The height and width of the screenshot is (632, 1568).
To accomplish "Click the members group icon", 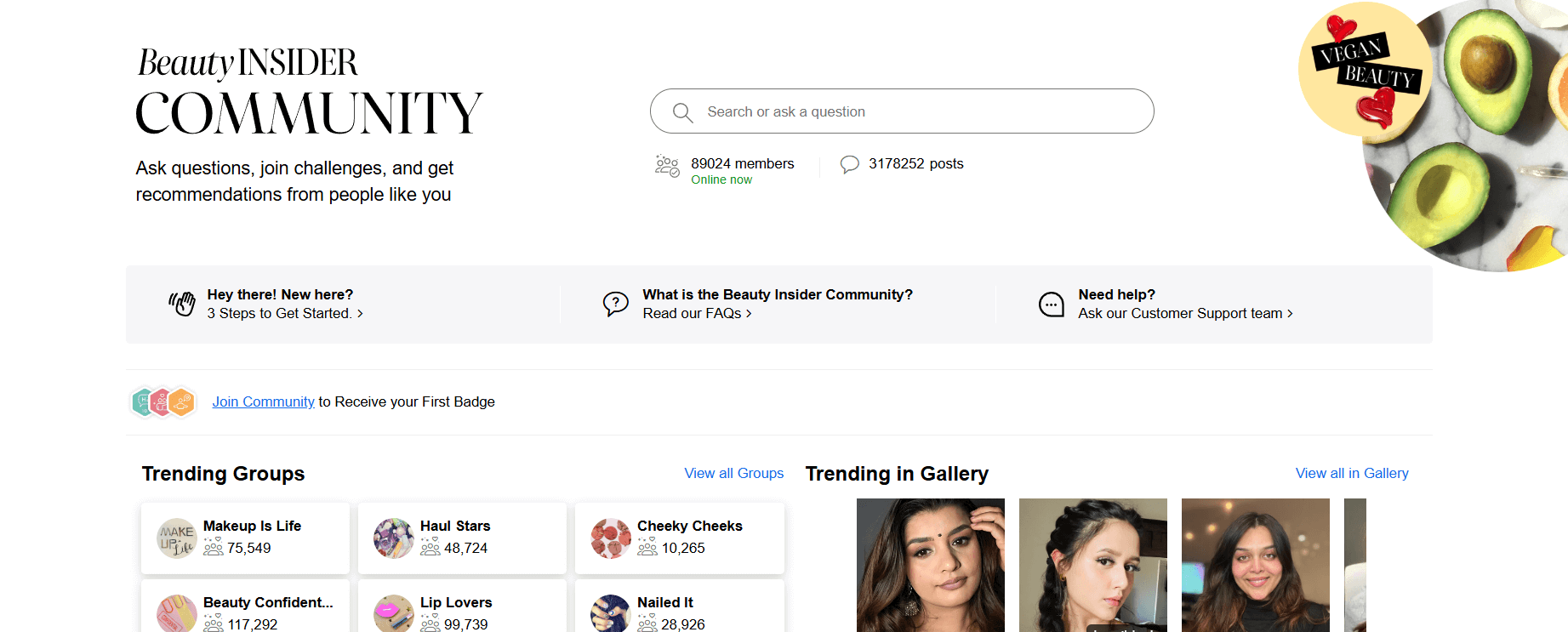I will [x=667, y=165].
